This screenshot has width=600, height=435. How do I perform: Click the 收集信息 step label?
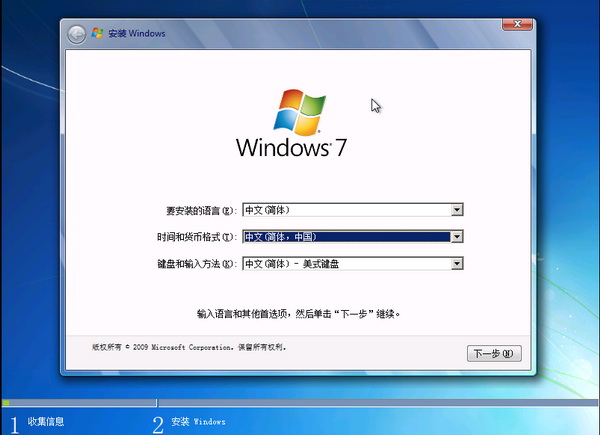click(46, 422)
